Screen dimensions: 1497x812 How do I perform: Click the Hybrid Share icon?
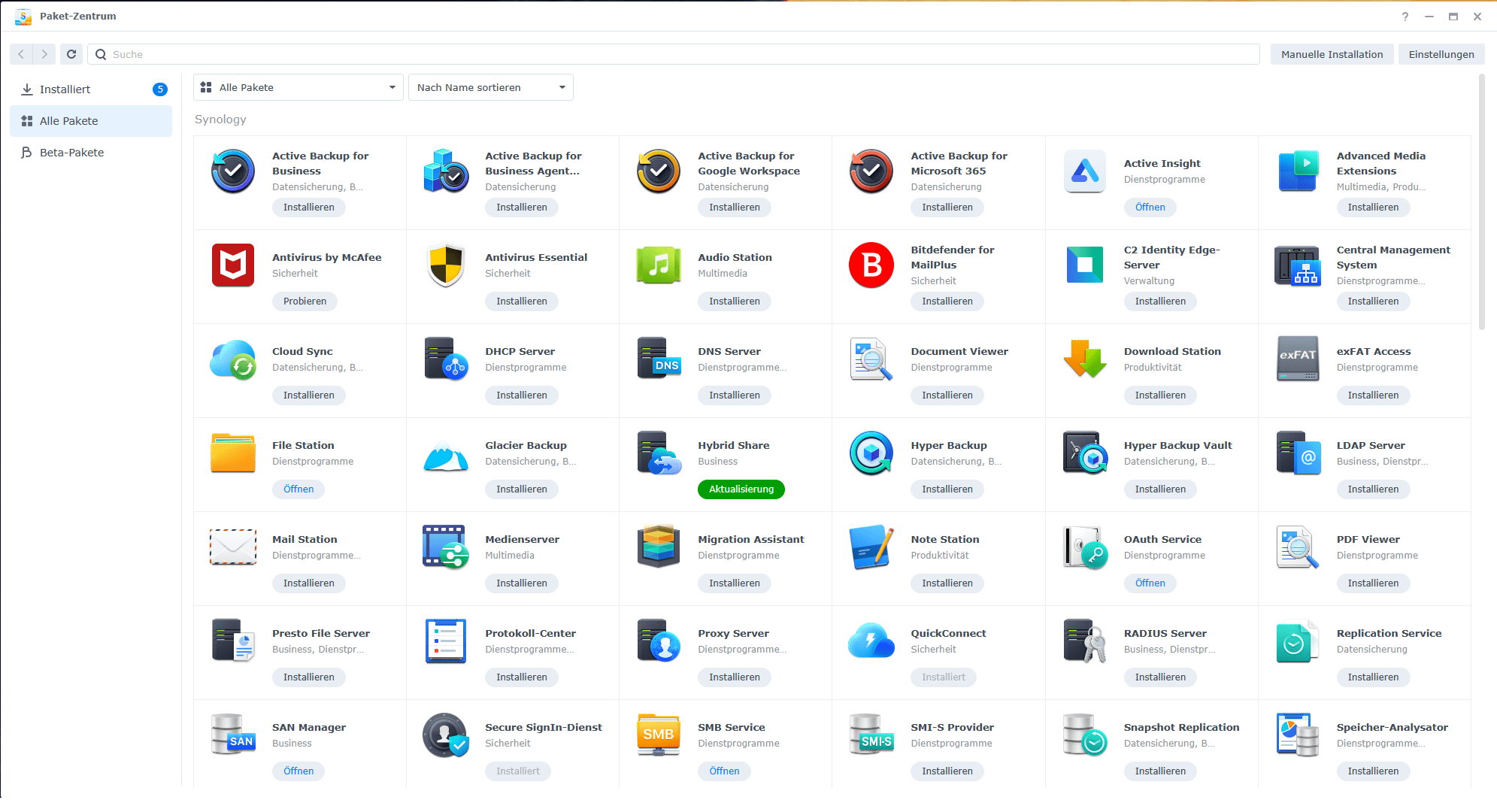pos(659,453)
